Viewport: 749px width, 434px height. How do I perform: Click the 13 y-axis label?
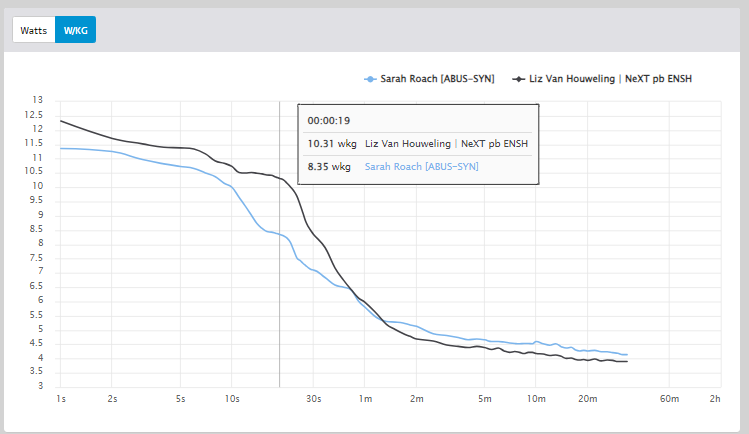click(38, 100)
